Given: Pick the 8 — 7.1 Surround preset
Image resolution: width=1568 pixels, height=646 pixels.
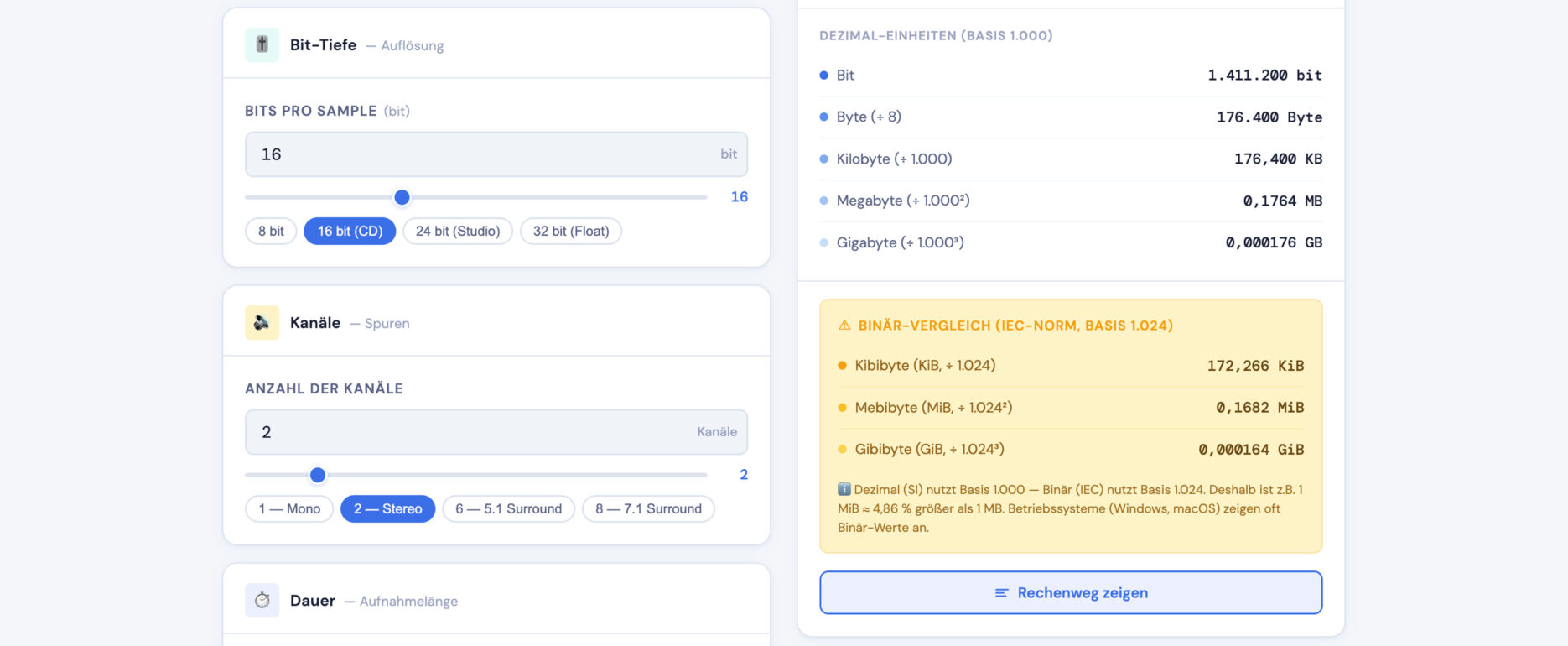Looking at the screenshot, I should pos(648,509).
